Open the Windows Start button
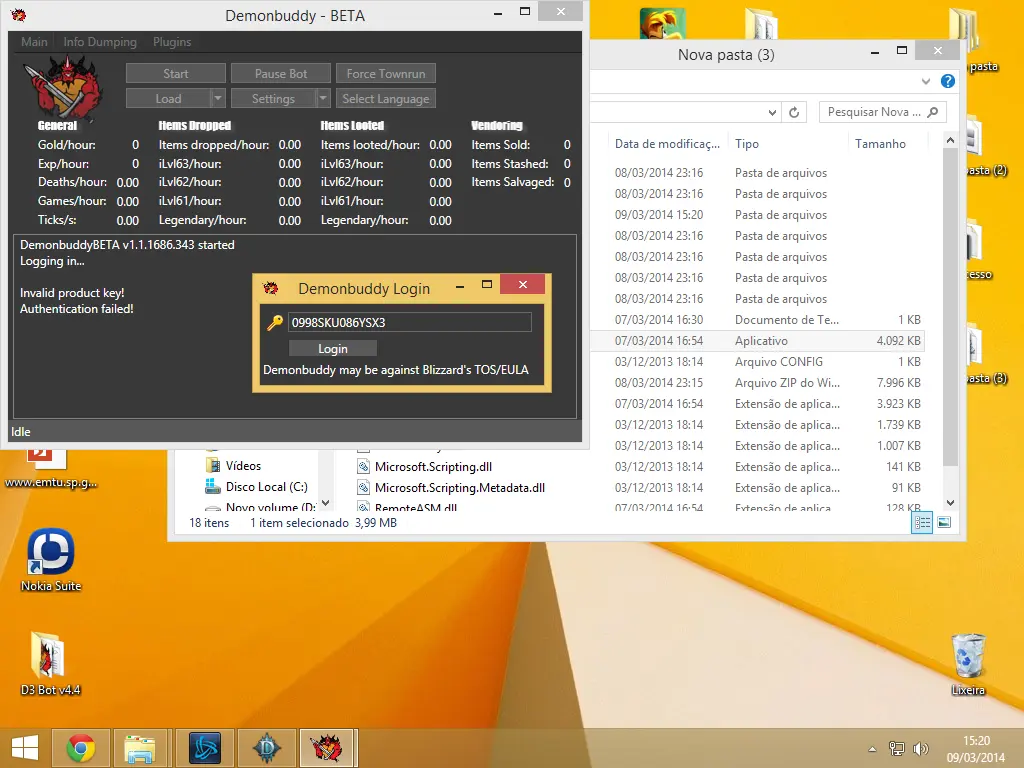1024x768 pixels. [x=25, y=748]
